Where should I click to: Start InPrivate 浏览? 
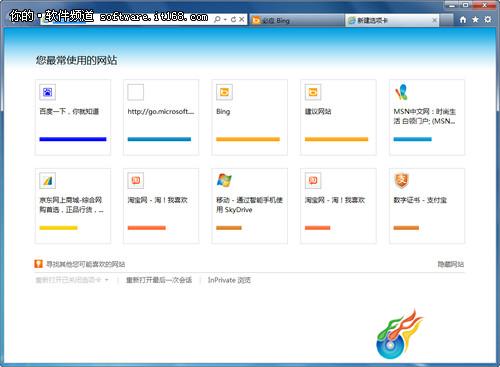[x=229, y=280]
